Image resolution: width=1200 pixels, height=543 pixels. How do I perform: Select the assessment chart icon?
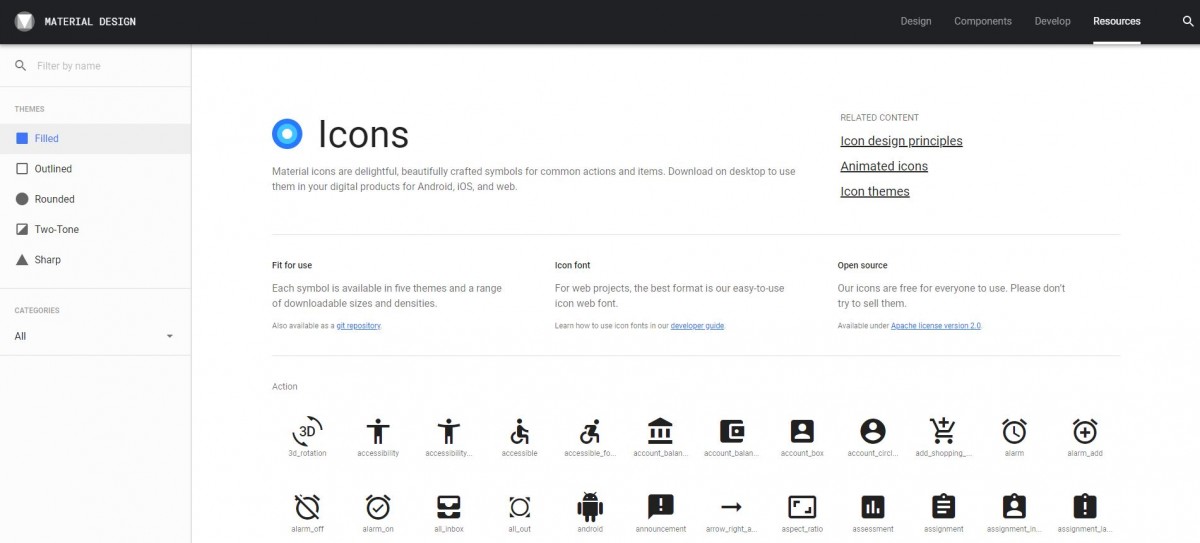873,506
